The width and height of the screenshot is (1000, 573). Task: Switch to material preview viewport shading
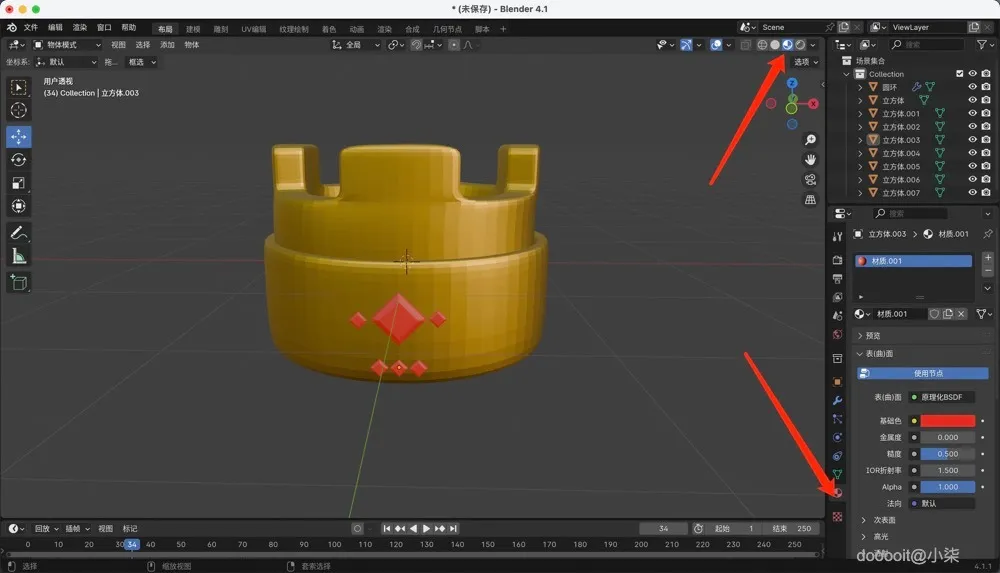click(788, 45)
